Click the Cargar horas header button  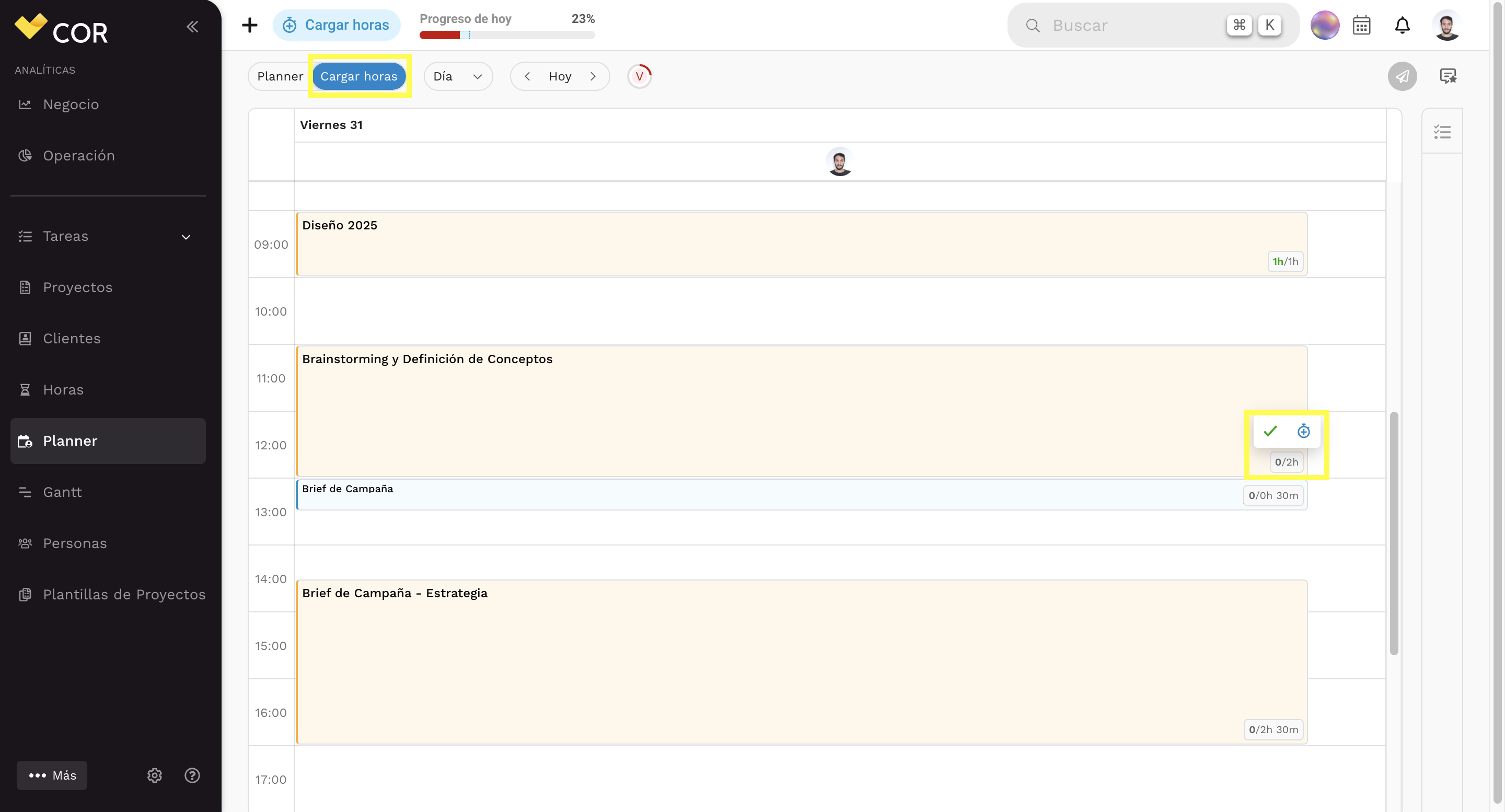click(x=337, y=25)
